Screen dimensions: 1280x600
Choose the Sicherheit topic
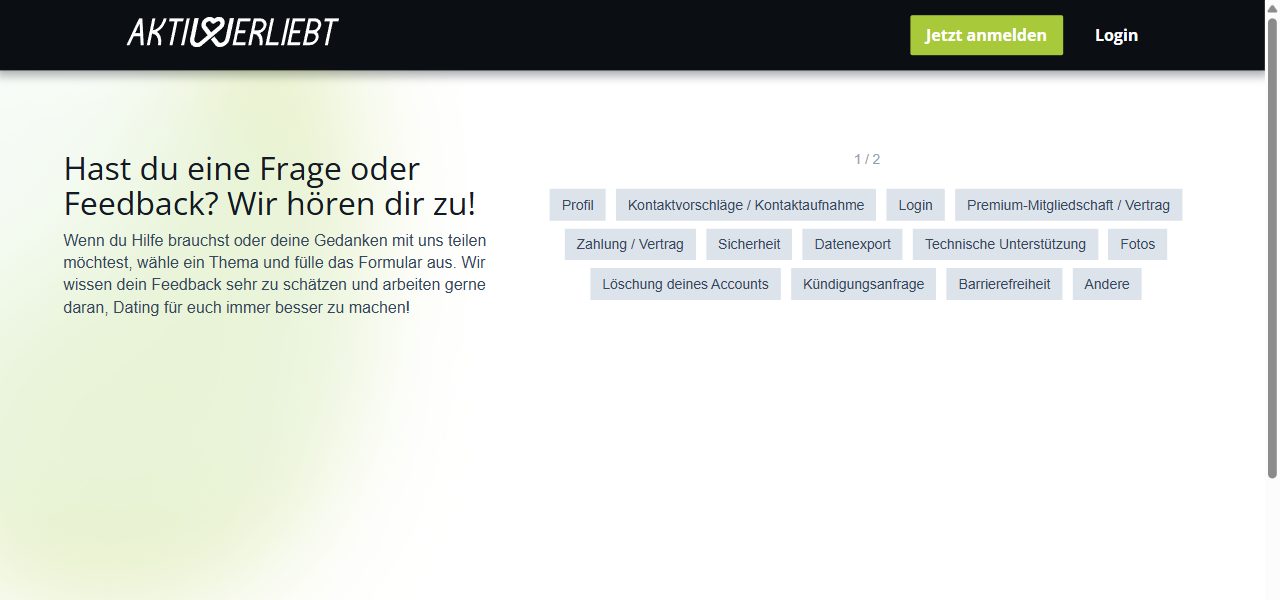(x=749, y=244)
